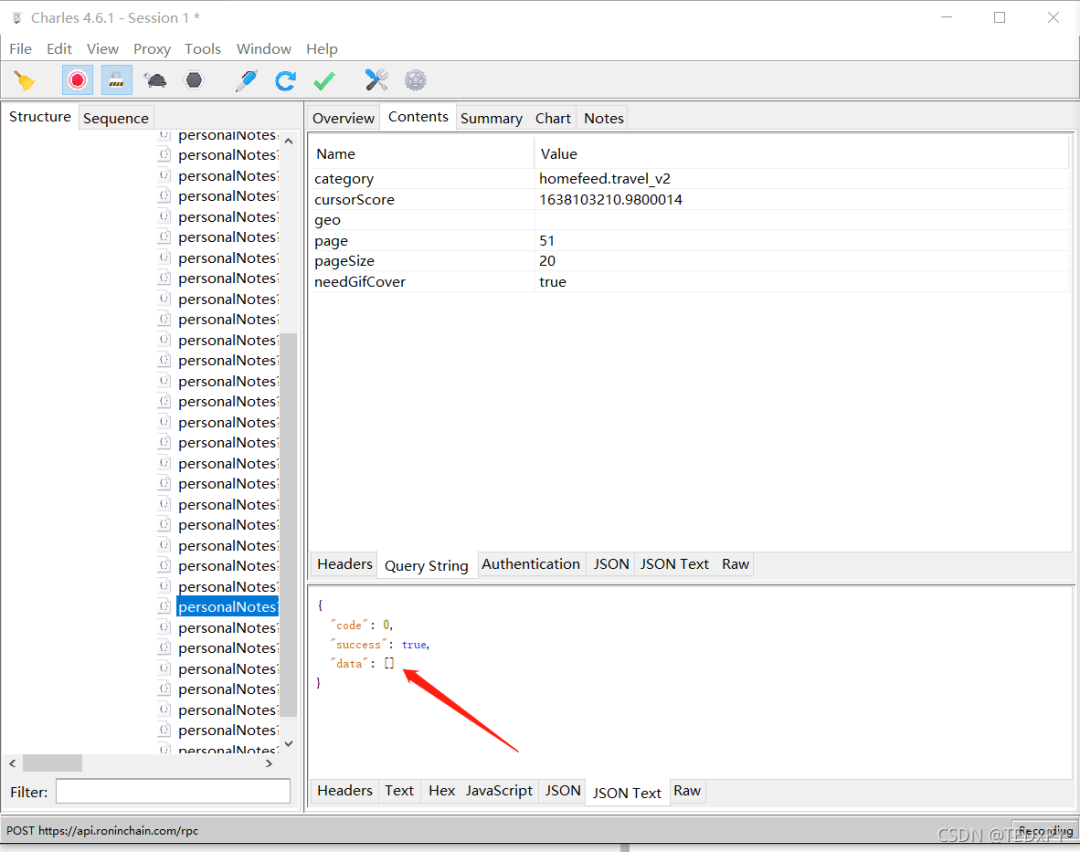The image size is (1080, 852).
Task: Open the Proxy menu
Action: click(152, 49)
